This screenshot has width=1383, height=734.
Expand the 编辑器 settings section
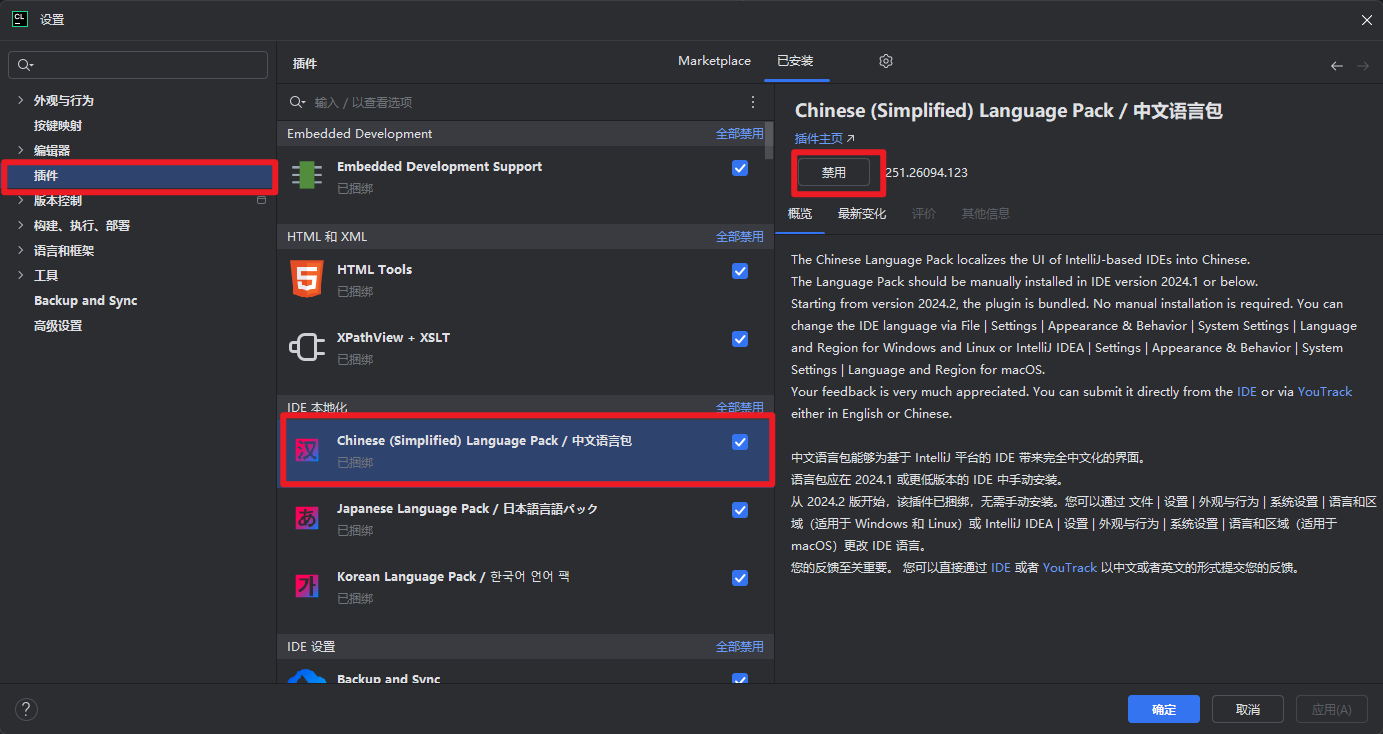point(21,150)
